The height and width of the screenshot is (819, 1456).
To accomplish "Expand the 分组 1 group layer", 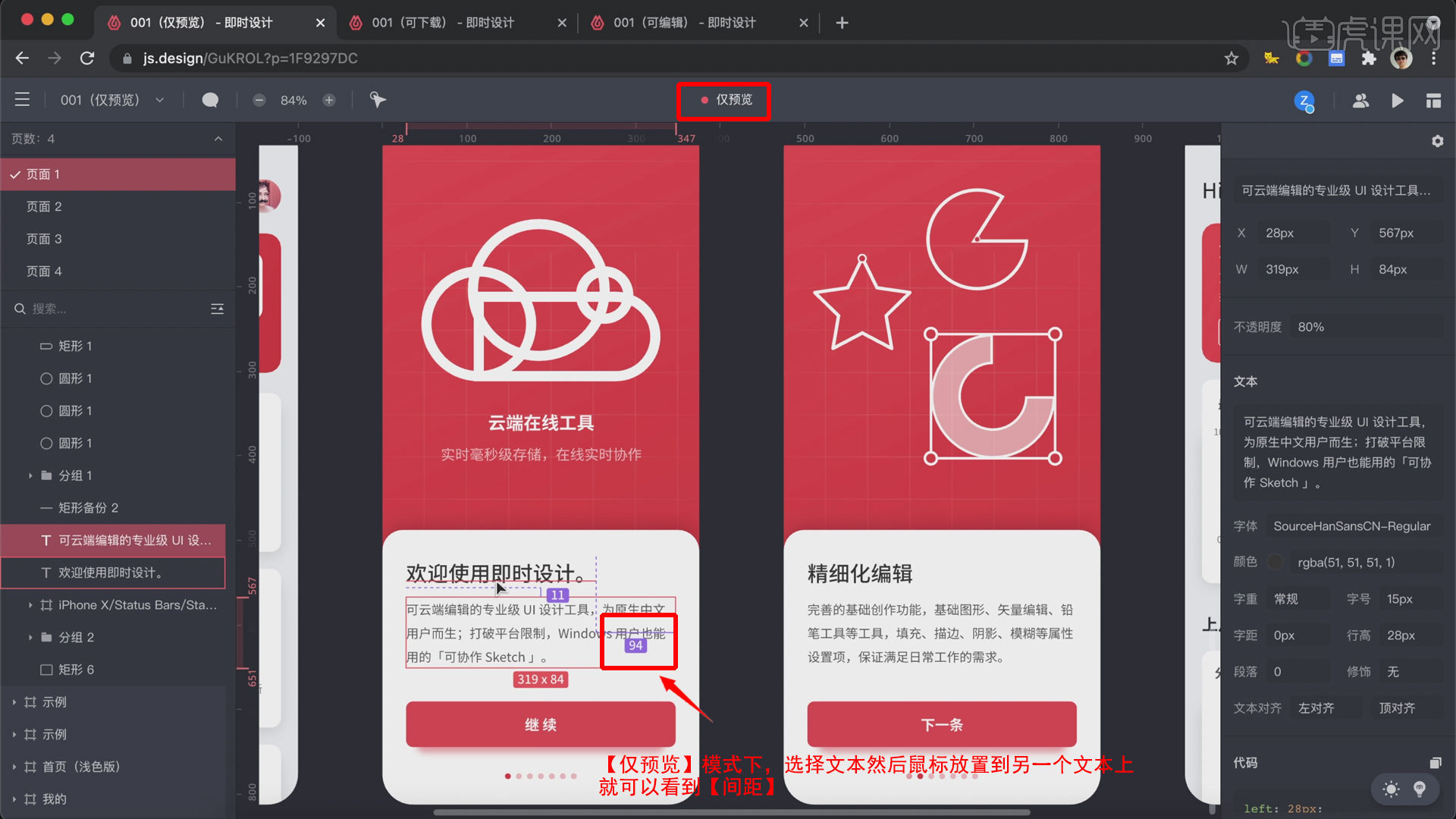I will tap(30, 475).
